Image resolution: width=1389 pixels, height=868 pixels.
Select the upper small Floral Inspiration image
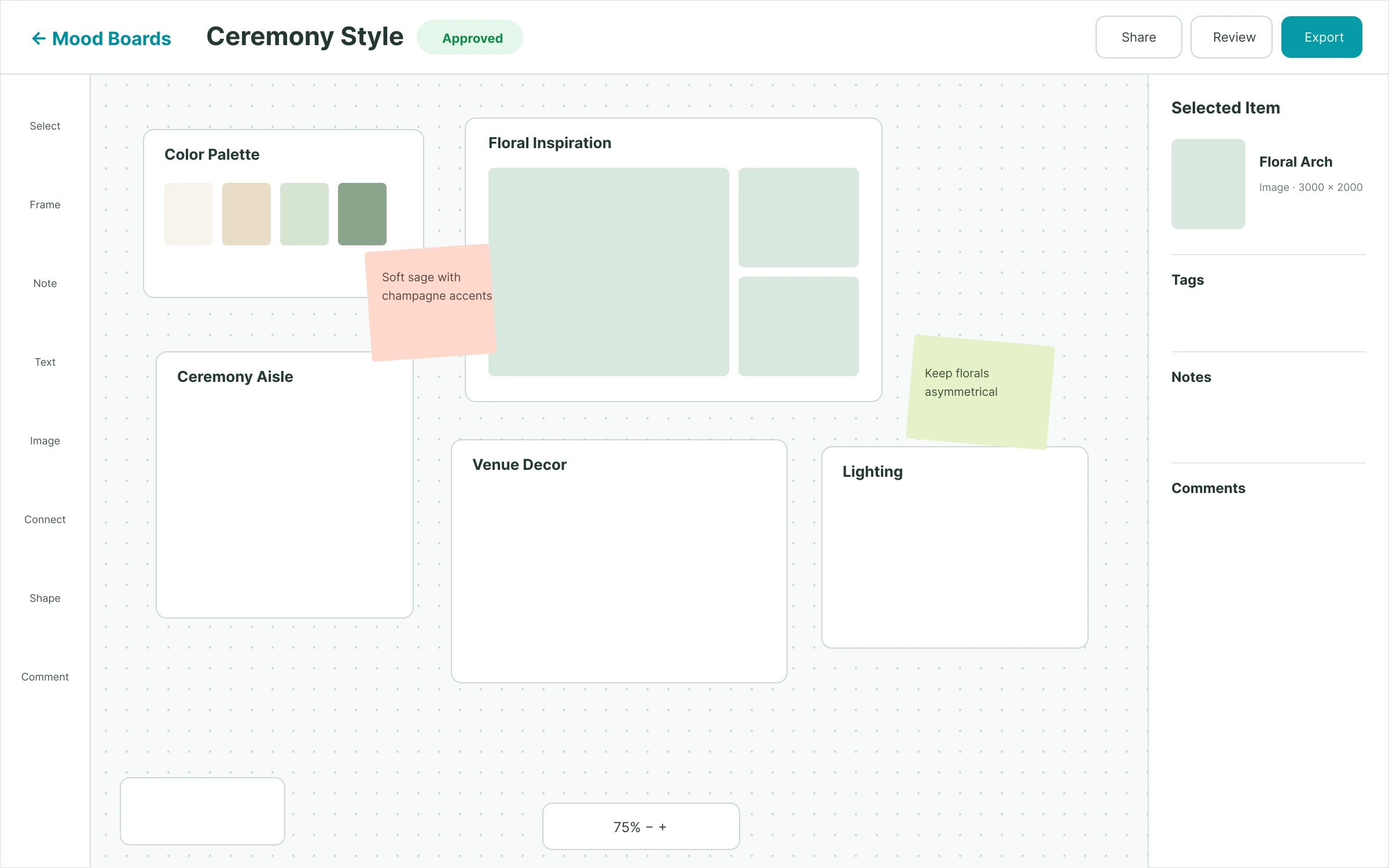[799, 218]
